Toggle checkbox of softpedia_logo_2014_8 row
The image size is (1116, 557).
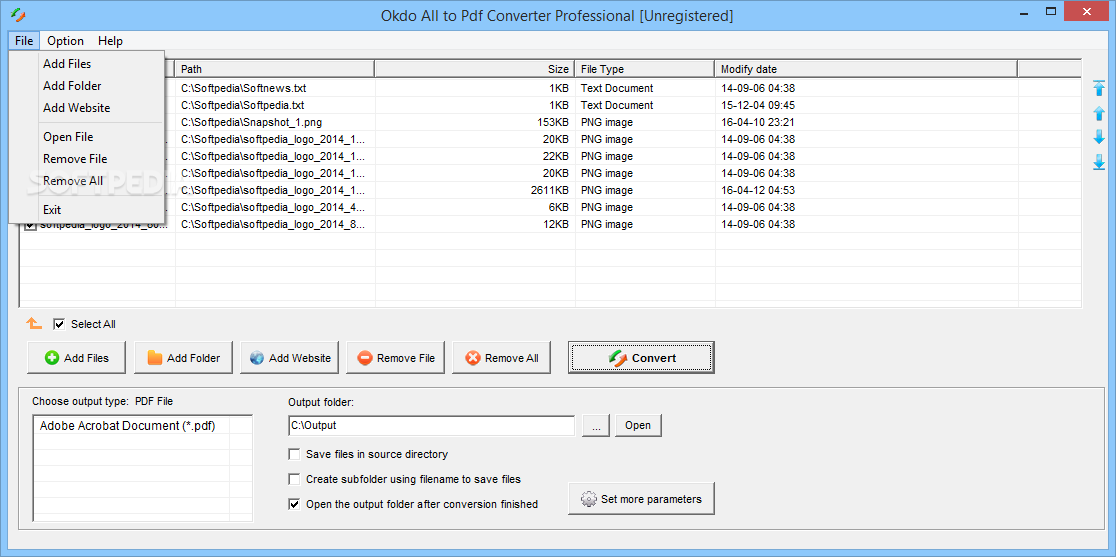coord(30,226)
